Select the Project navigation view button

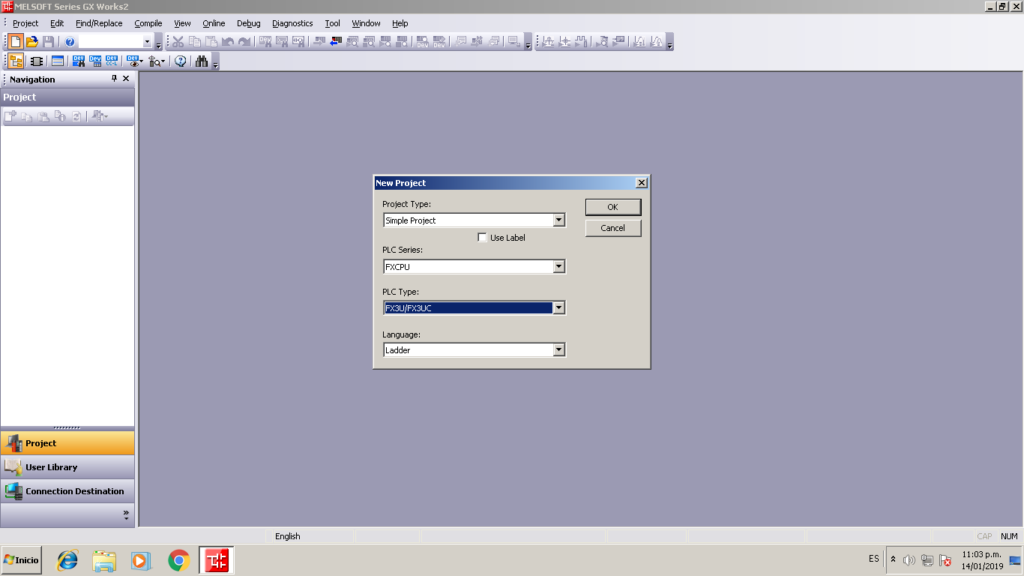click(x=67, y=443)
